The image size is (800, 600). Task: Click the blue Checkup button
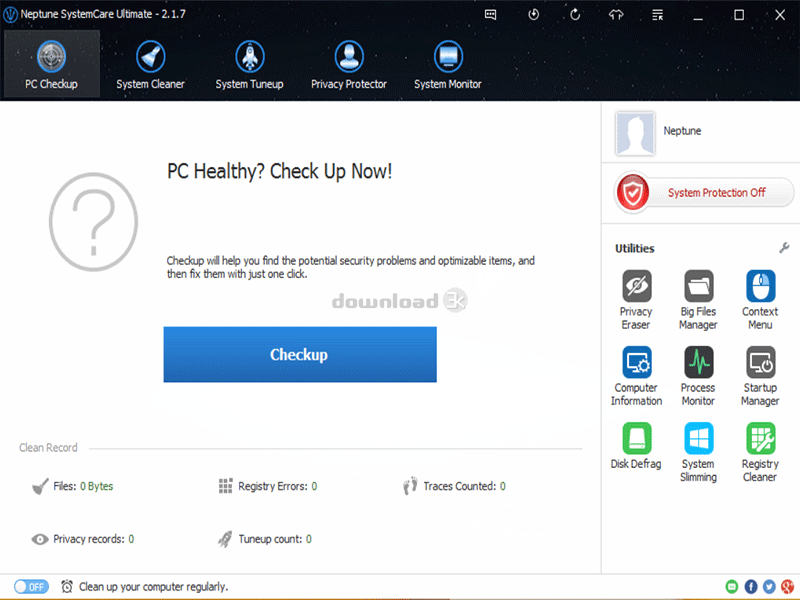pos(300,355)
